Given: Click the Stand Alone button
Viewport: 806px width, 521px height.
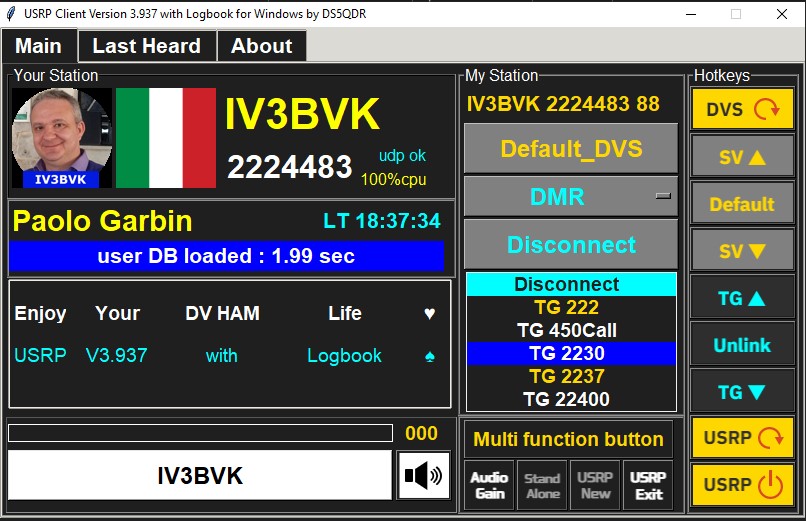Looking at the screenshot, I should pos(543,485).
